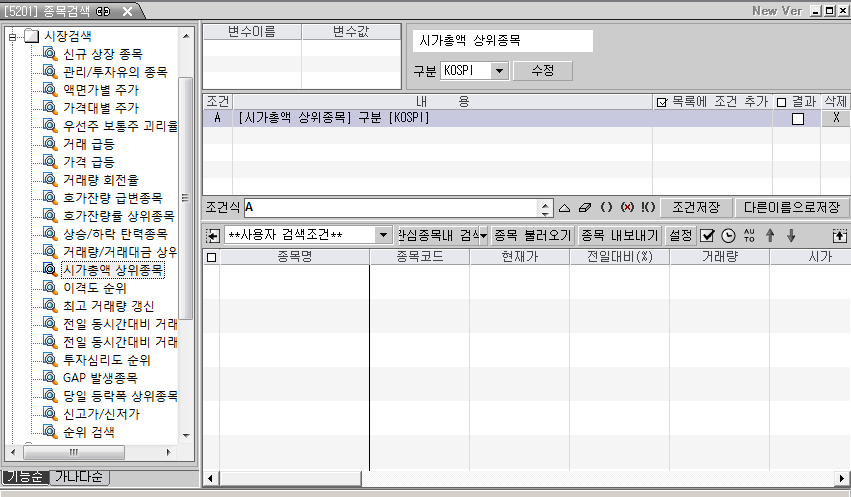Viewport: 851px width, 497px height.
Task: Toggle the 목록에 조건 추가 checkbox
Action: pos(661,102)
